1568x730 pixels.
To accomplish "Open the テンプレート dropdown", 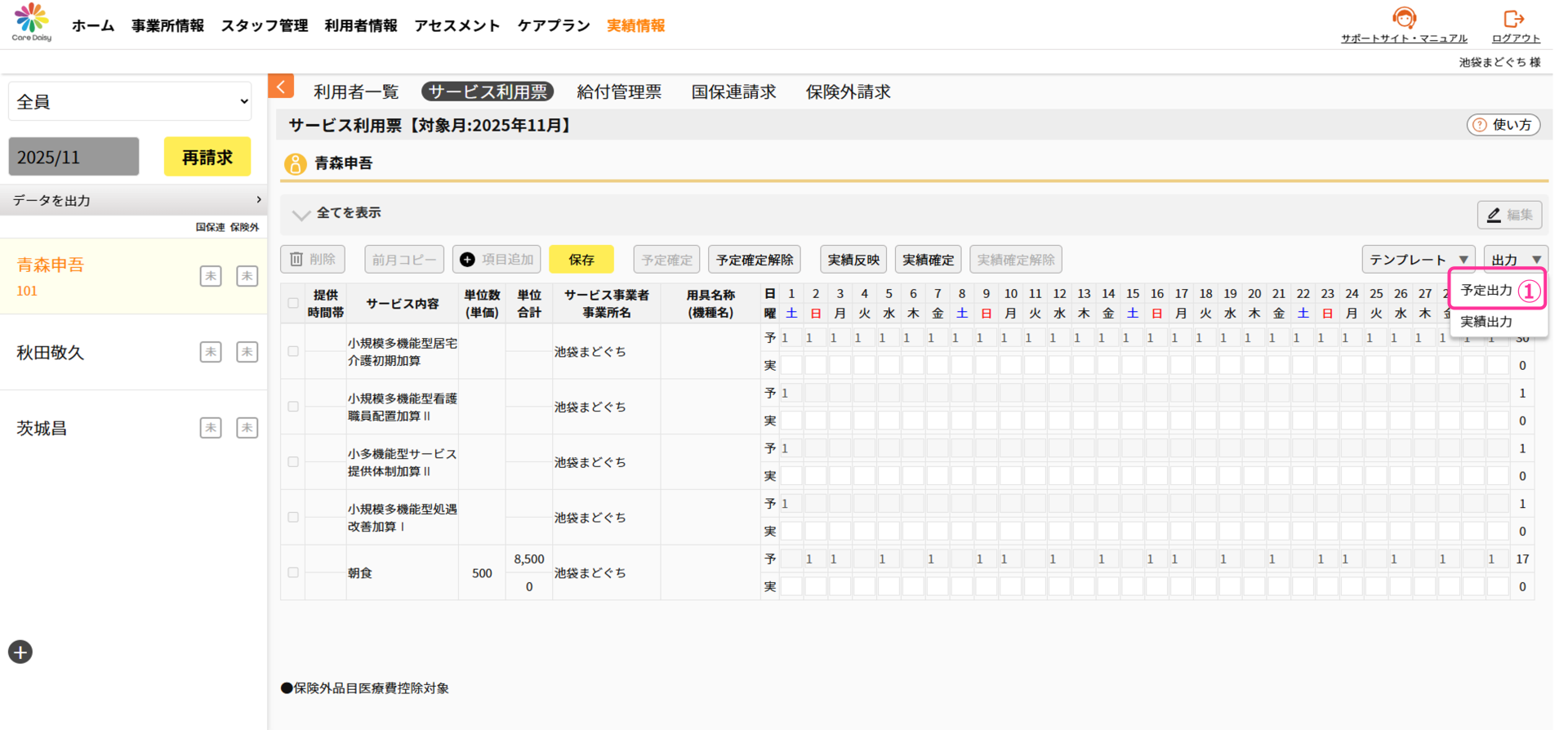I will coord(1418,260).
